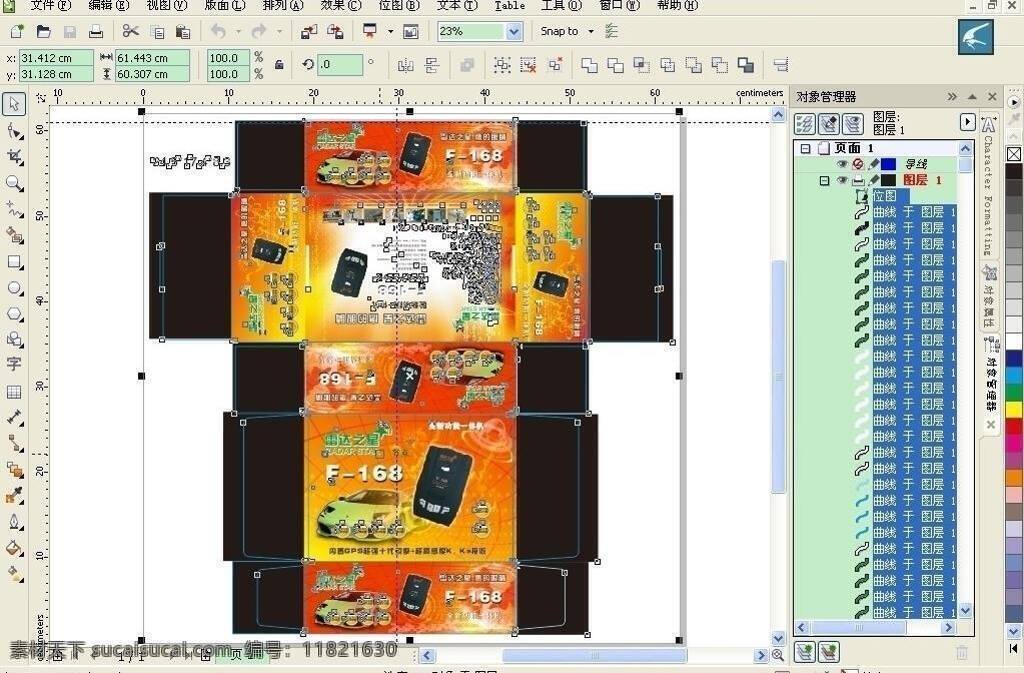Screen dimensions: 1024x673
Task: Toggle the edit across layers button
Action: click(829, 123)
